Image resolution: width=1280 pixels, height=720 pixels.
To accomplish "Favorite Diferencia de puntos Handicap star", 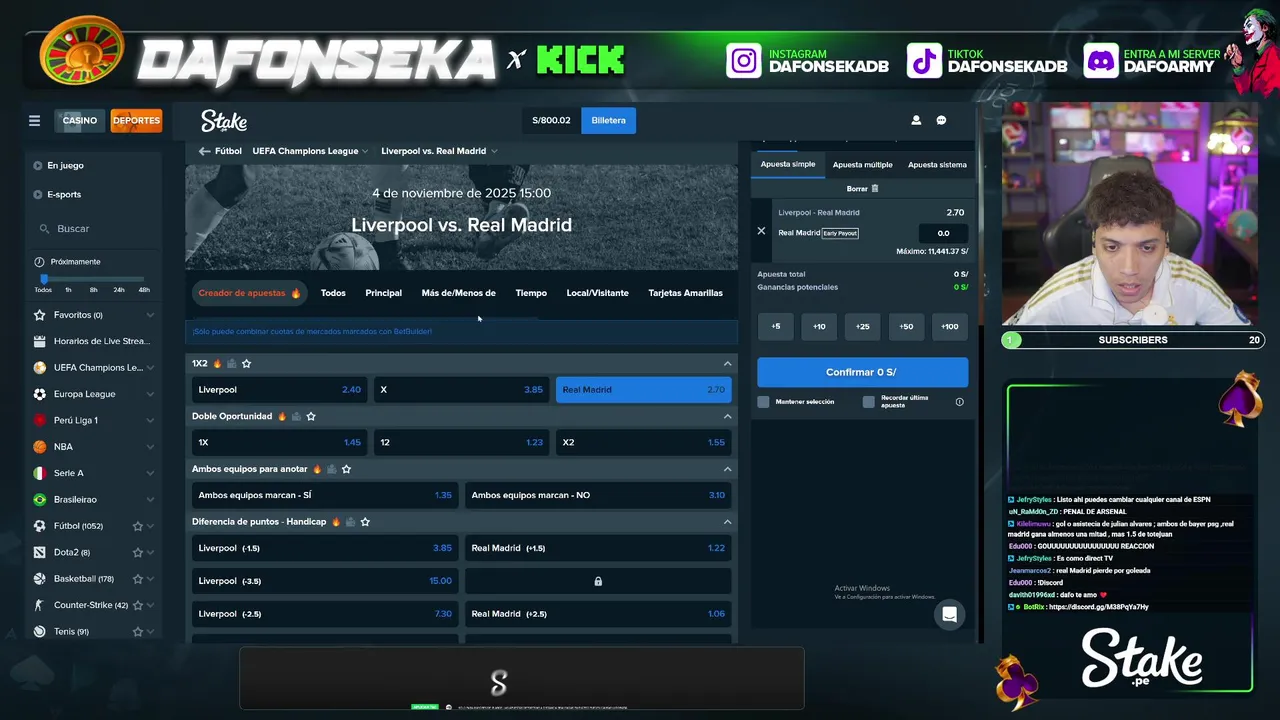I will (x=365, y=522).
